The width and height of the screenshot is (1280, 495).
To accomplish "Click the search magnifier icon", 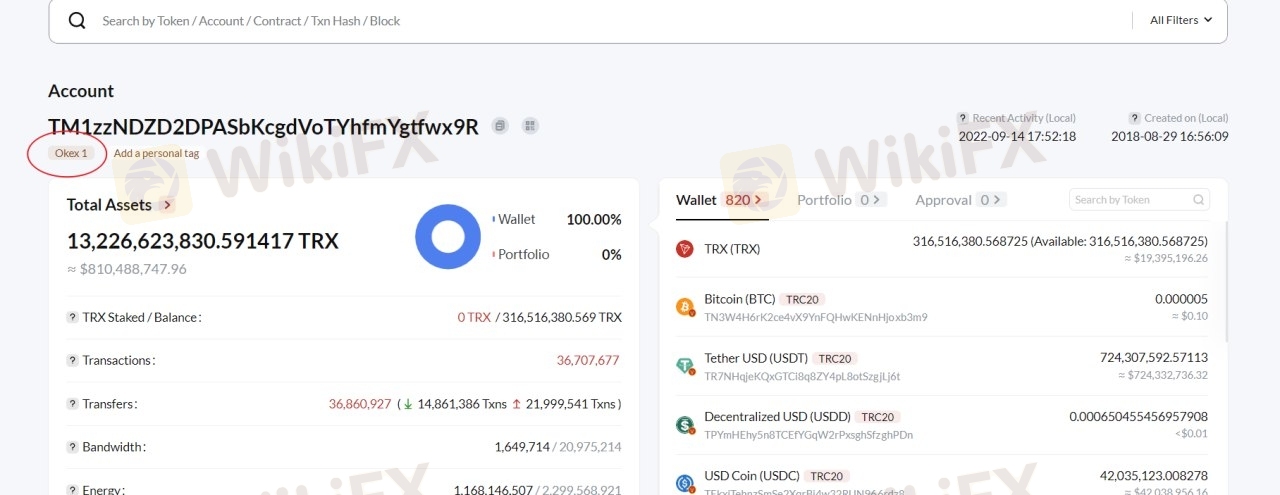I will tap(77, 21).
